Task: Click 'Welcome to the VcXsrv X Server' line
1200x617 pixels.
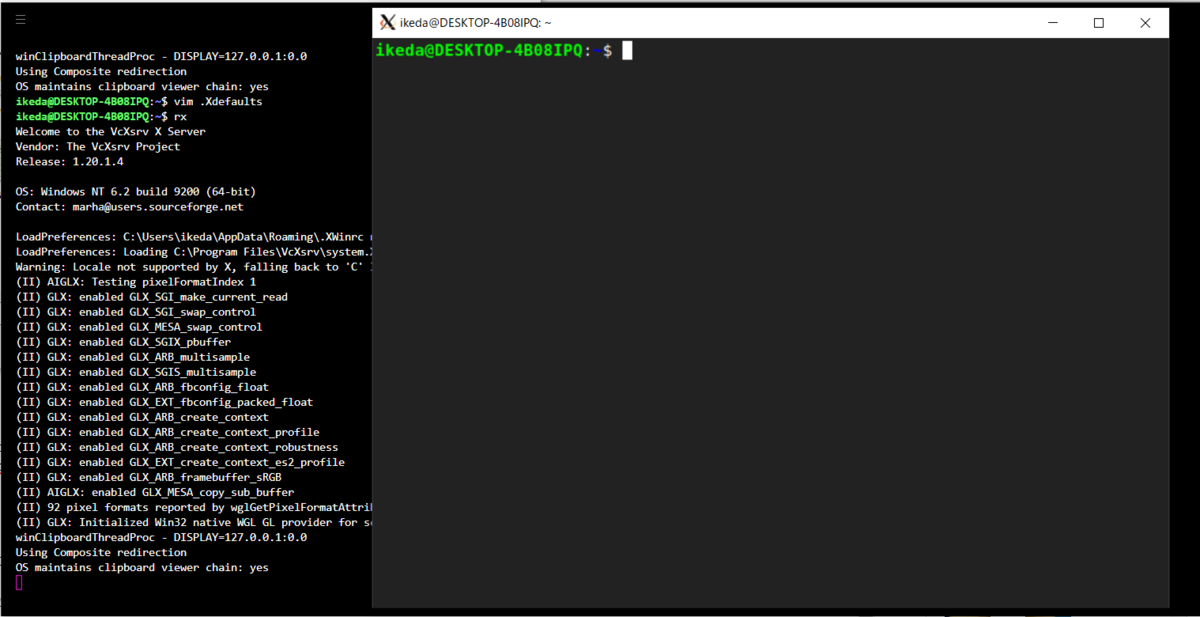Action: point(111,132)
